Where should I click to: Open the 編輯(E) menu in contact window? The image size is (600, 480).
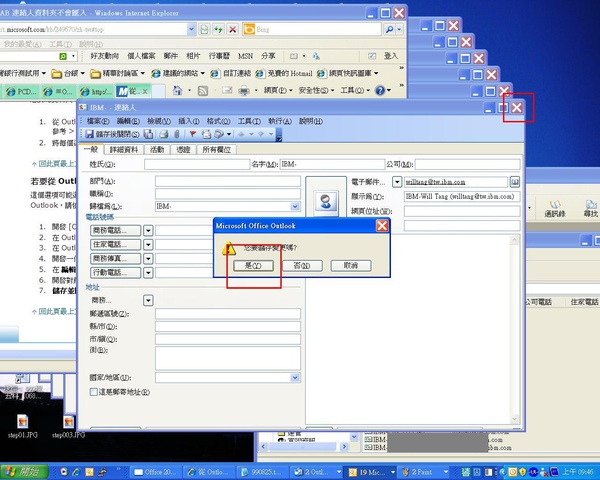(128, 121)
